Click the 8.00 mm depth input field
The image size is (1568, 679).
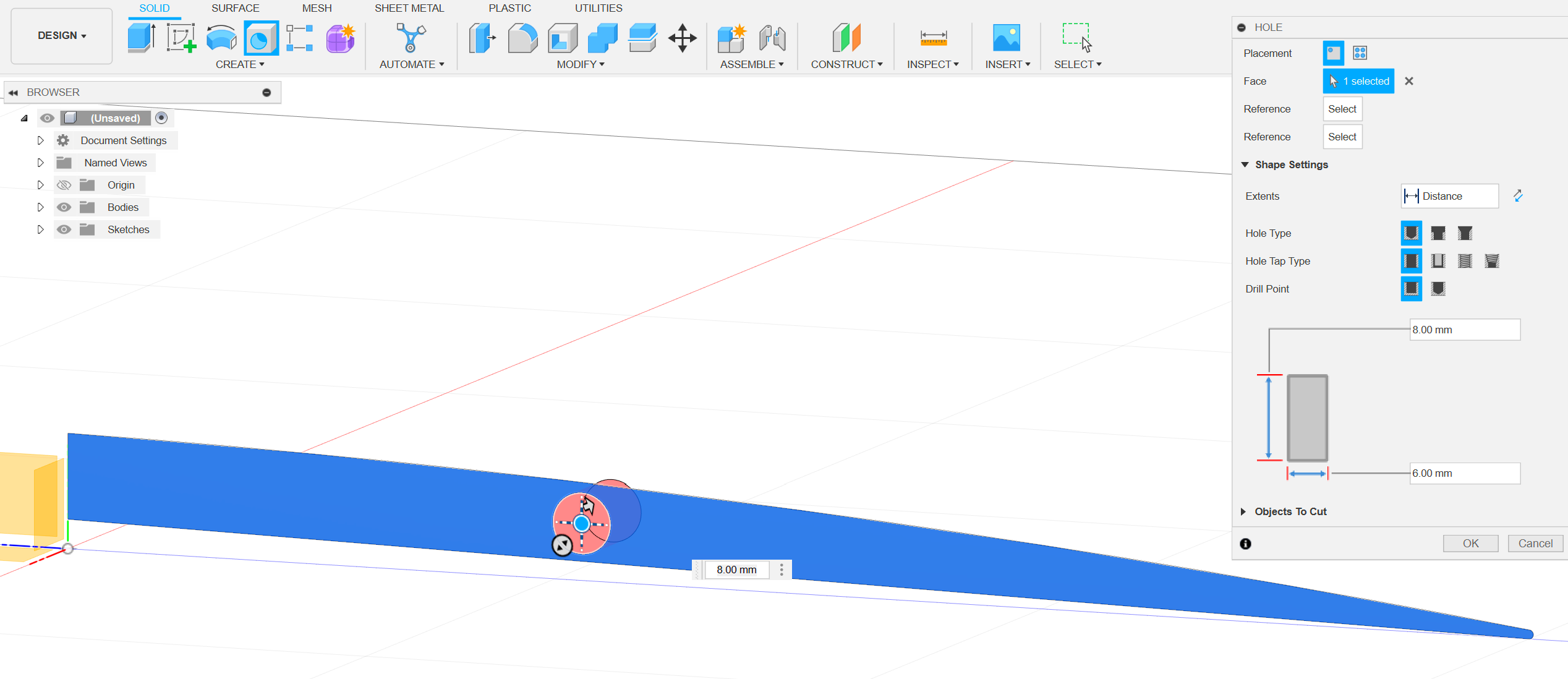tap(1465, 329)
